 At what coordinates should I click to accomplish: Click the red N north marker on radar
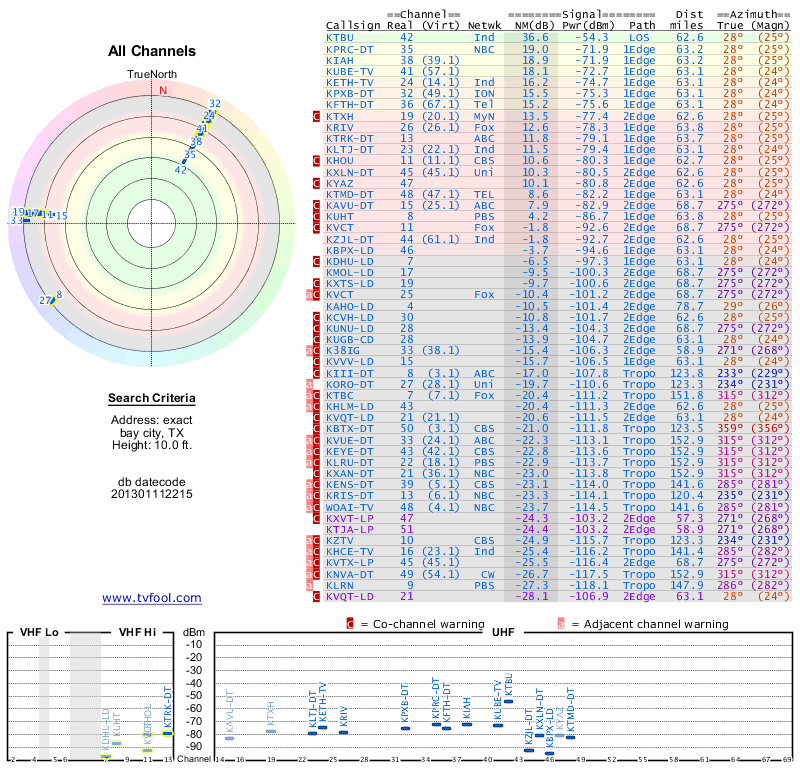(x=163, y=91)
